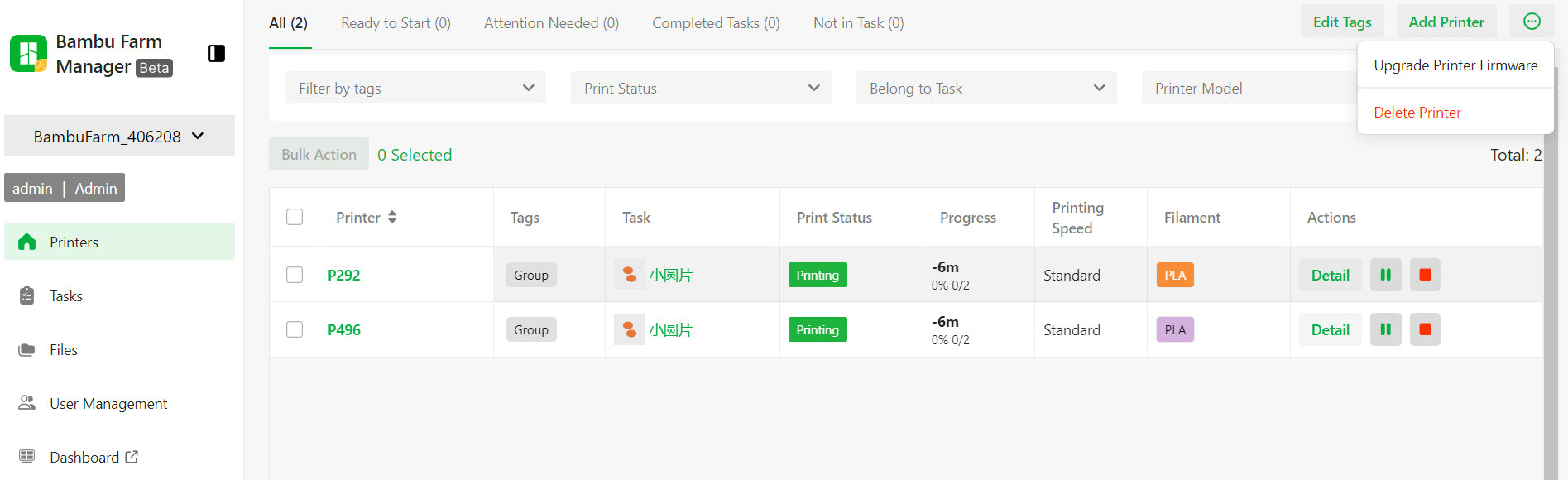Click the Printer column sort arrows
Viewport: 1568px width, 480px height.
(x=392, y=217)
